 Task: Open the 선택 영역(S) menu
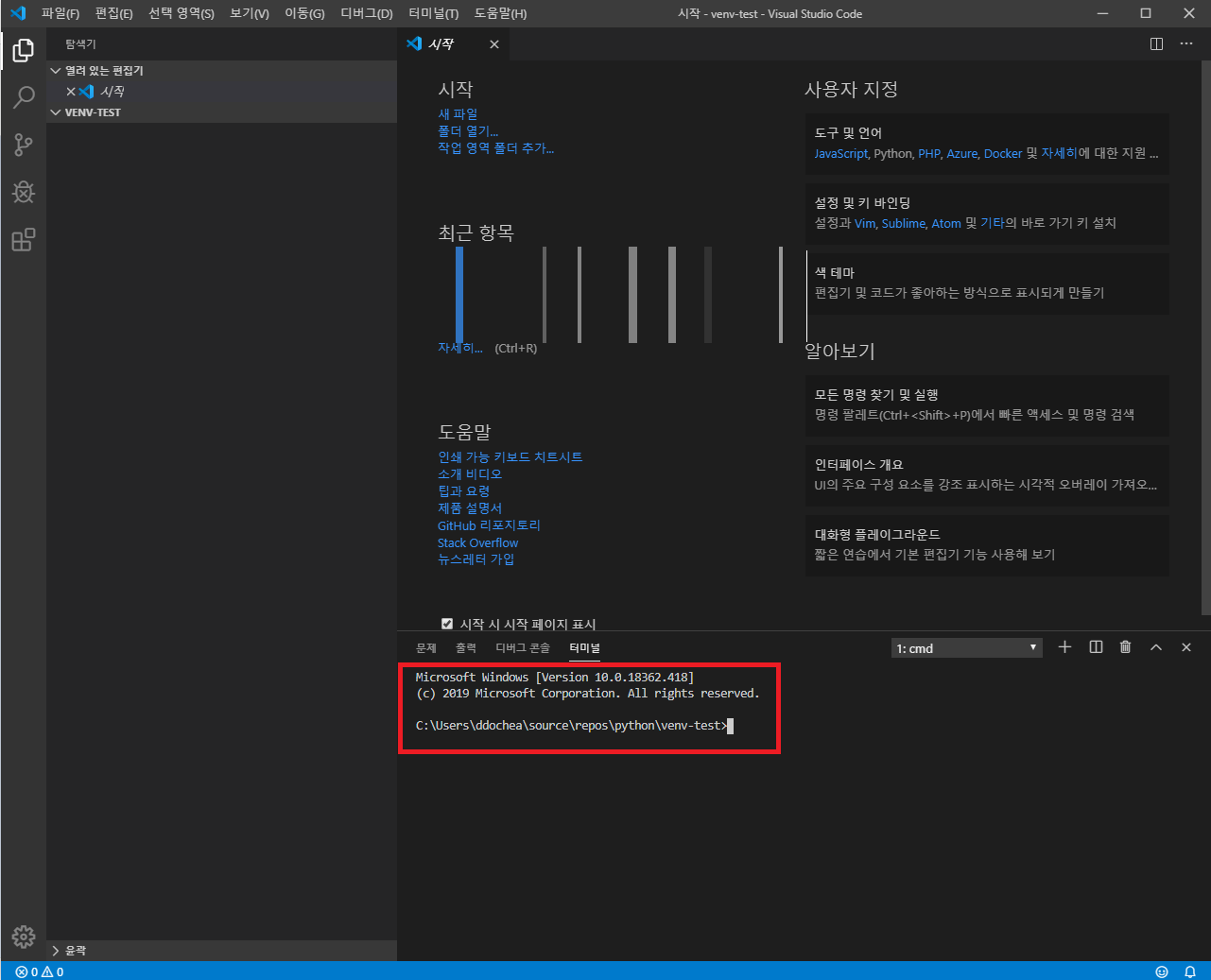[x=182, y=13]
